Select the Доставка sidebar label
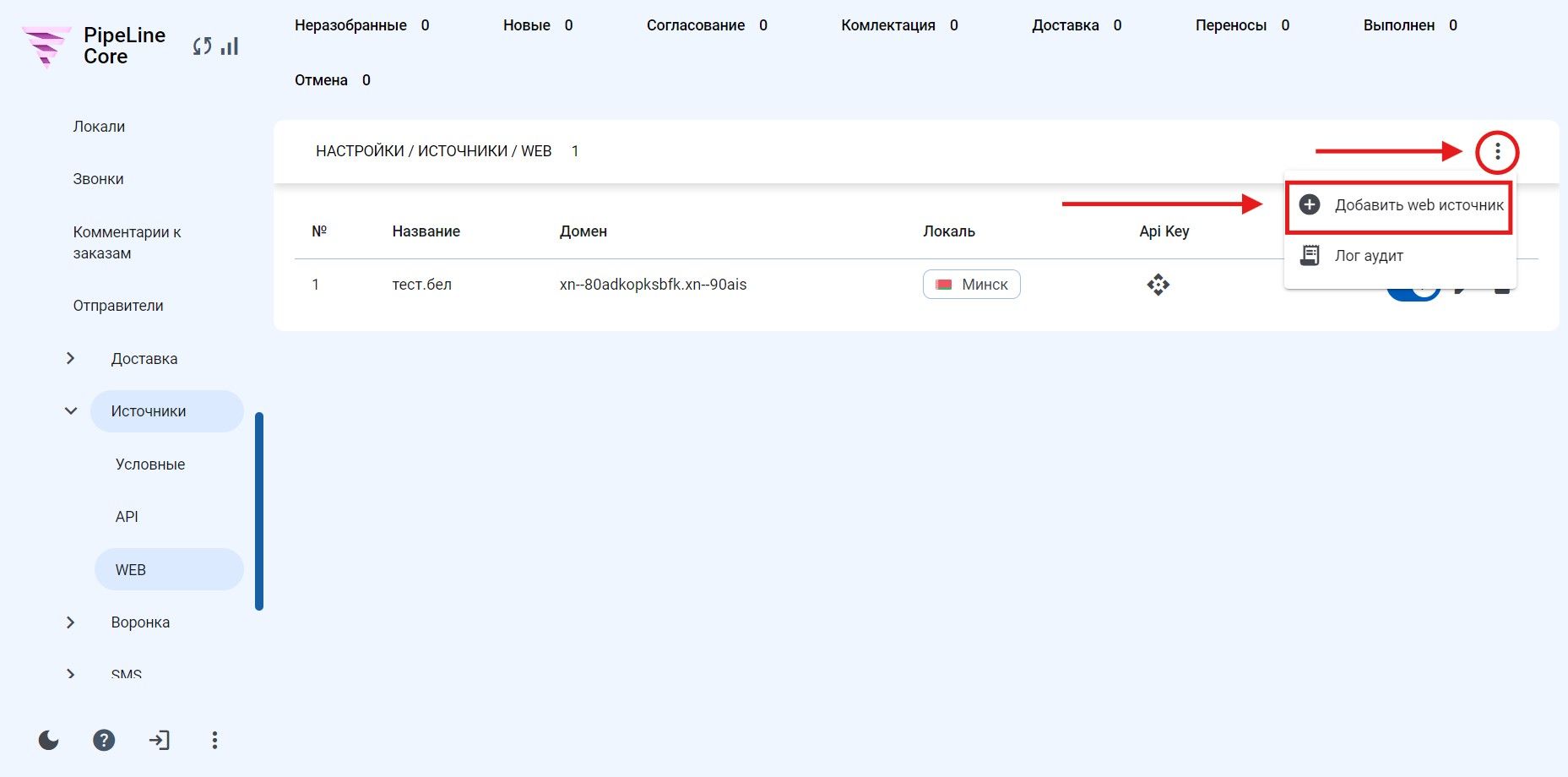This screenshot has height=777, width=1568. click(x=144, y=359)
